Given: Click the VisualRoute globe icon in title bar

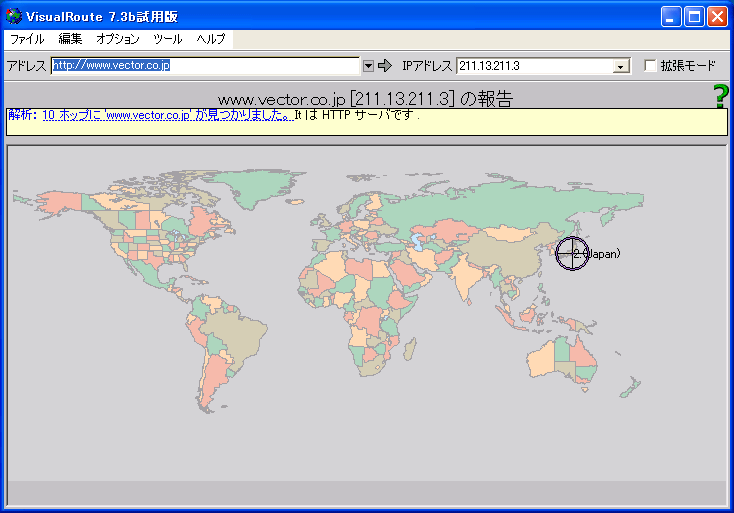Looking at the screenshot, I should point(14,16).
